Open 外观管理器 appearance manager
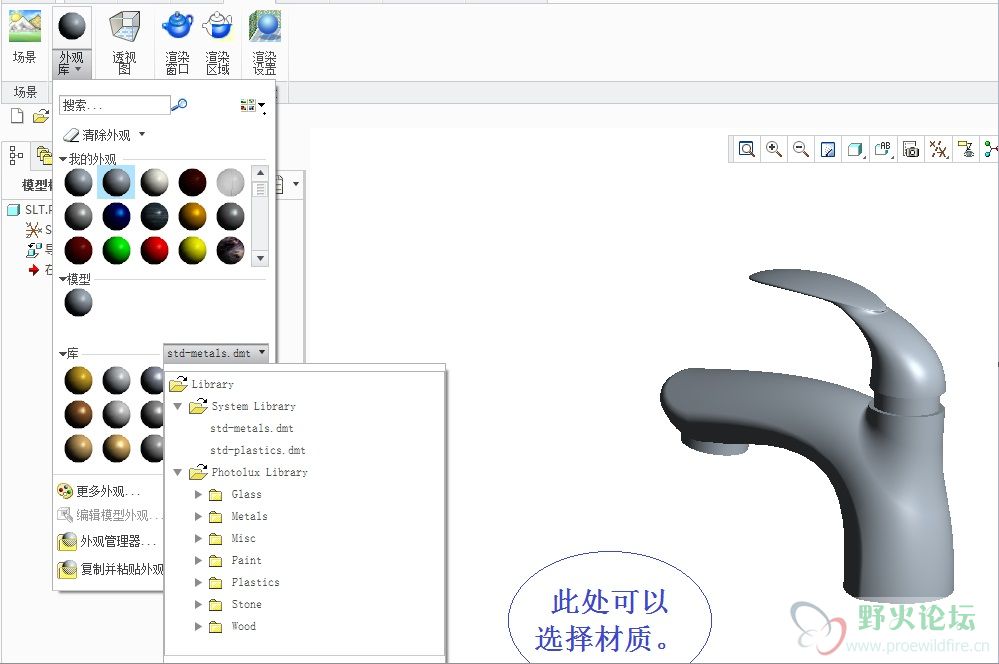999x664 pixels. (106, 542)
